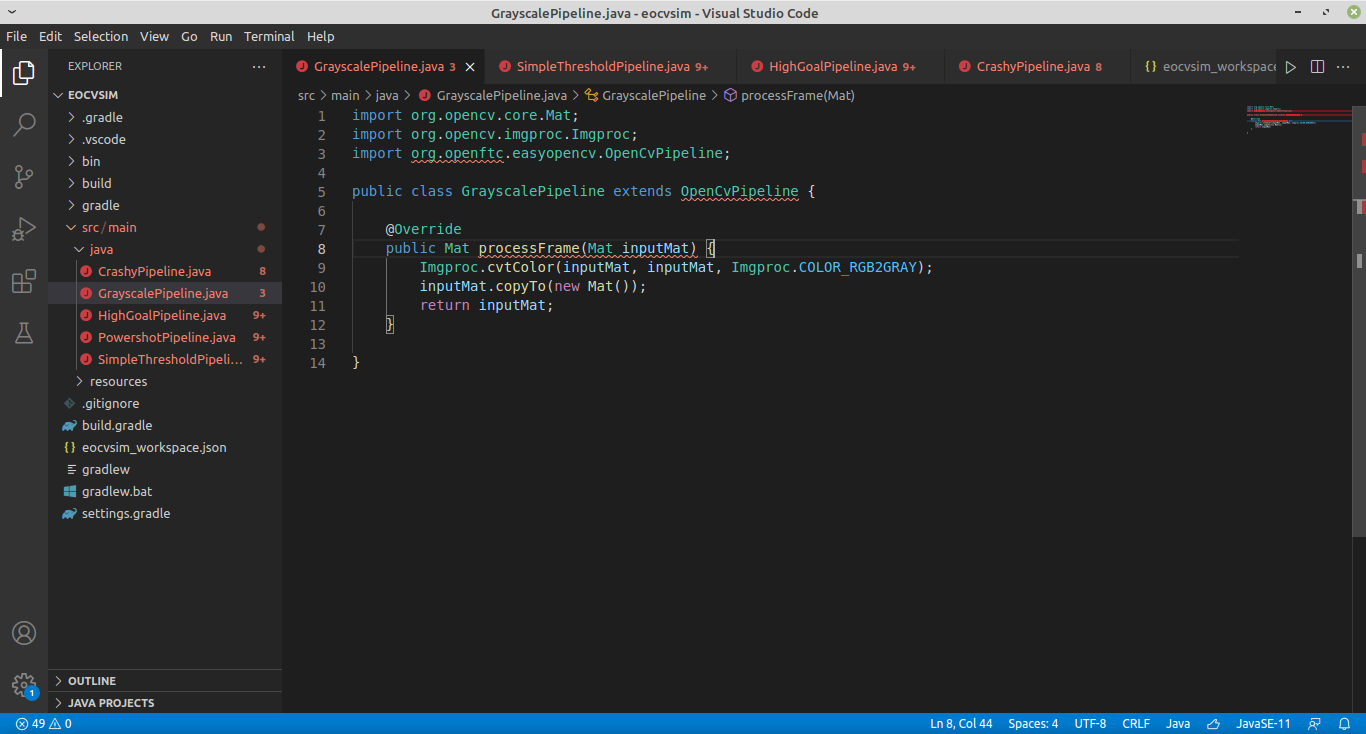Open editor More Actions ellipsis
Screen dimensions: 1366x734
pos(1345,67)
